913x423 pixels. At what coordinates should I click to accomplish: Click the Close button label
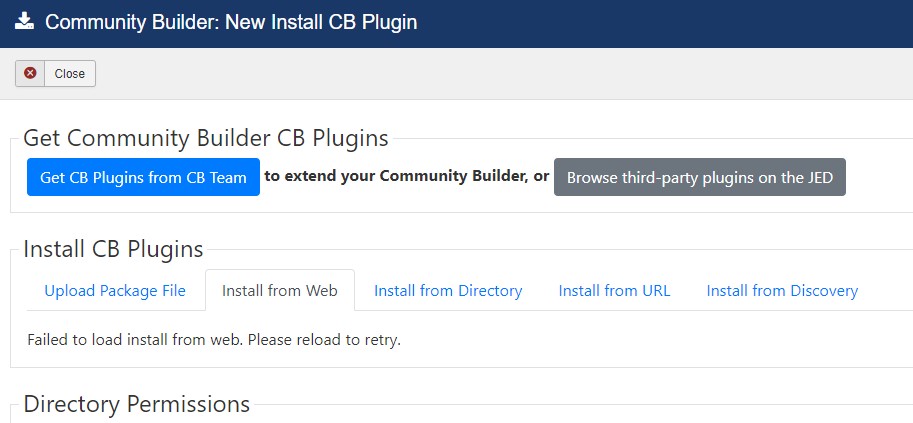point(69,73)
